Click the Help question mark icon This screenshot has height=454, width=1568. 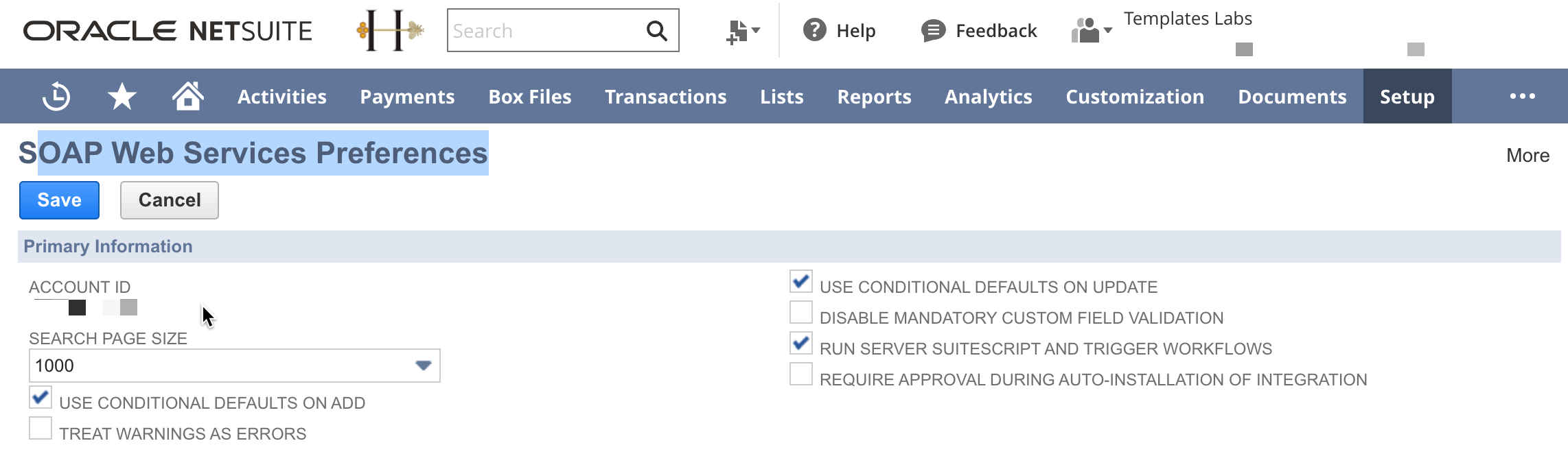click(815, 30)
